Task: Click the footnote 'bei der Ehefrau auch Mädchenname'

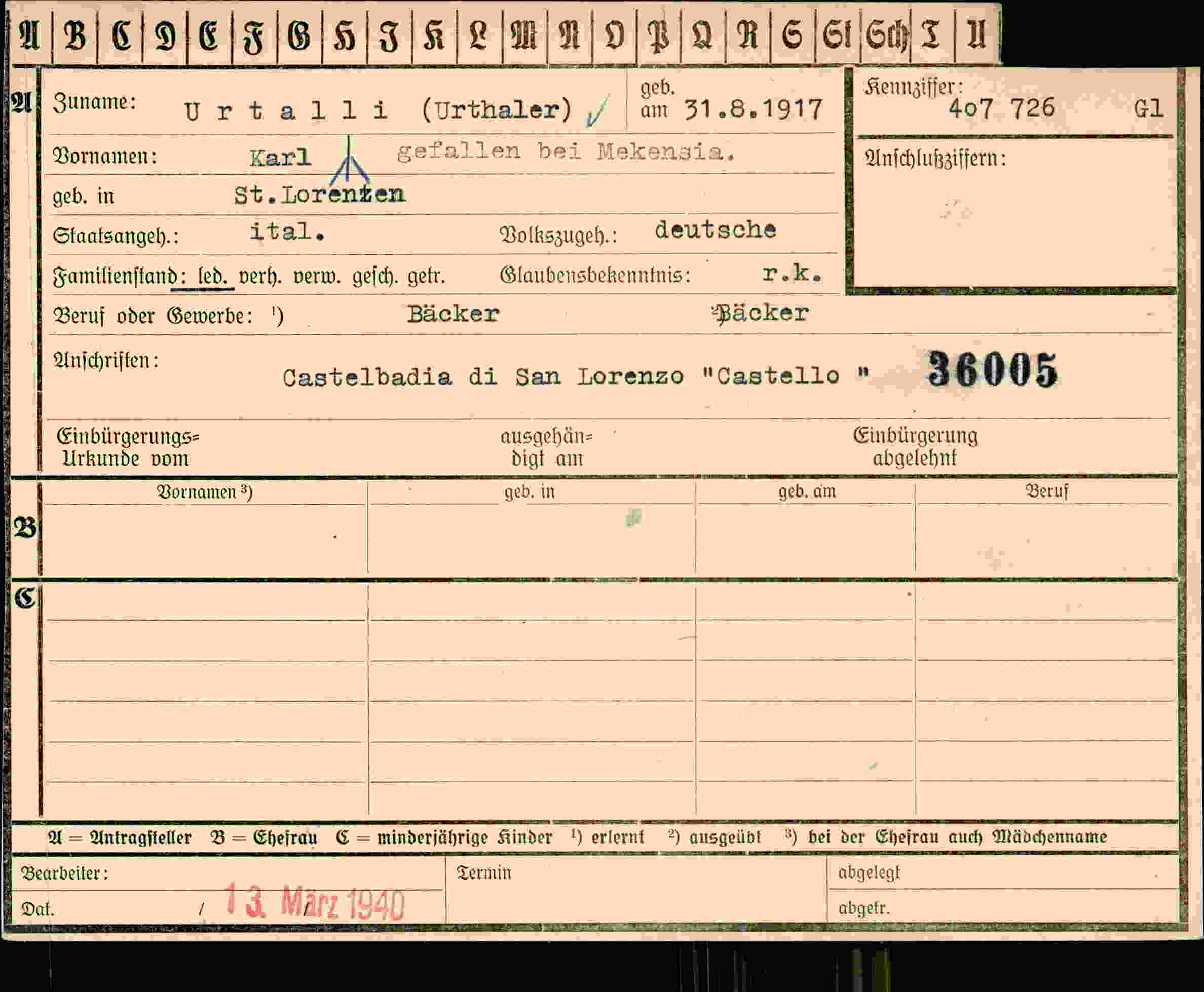Action: click(x=957, y=837)
